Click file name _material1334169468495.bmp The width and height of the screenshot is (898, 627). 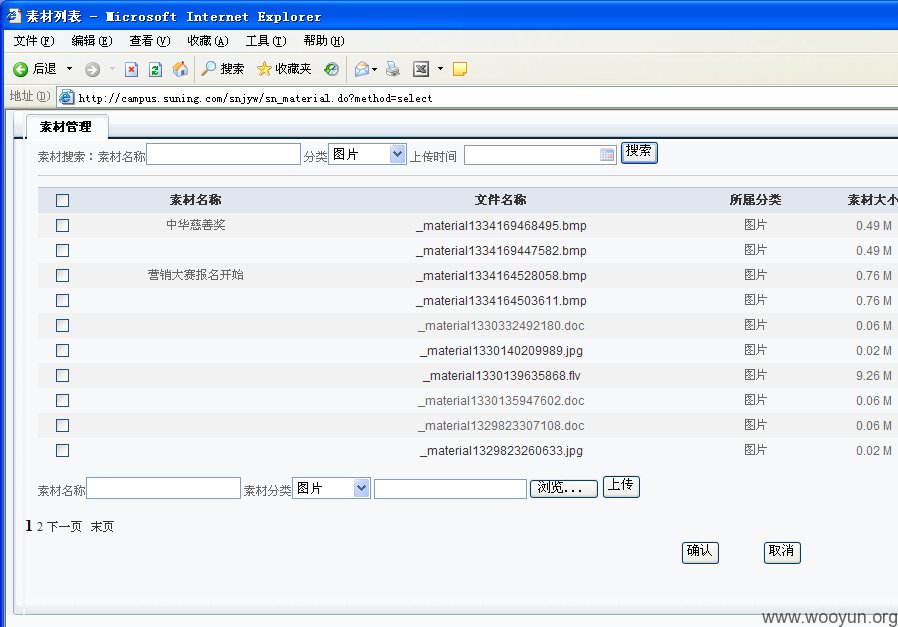tap(501, 226)
